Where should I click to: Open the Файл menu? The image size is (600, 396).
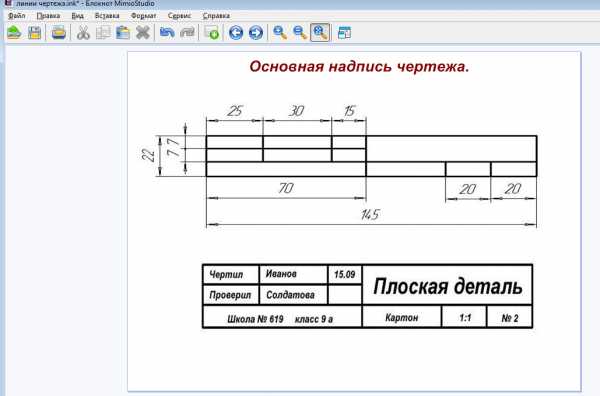(x=17, y=16)
